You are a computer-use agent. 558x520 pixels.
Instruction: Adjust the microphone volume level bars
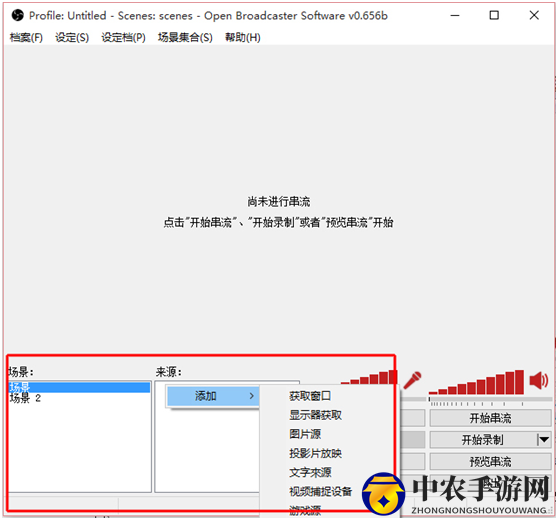tap(368, 377)
